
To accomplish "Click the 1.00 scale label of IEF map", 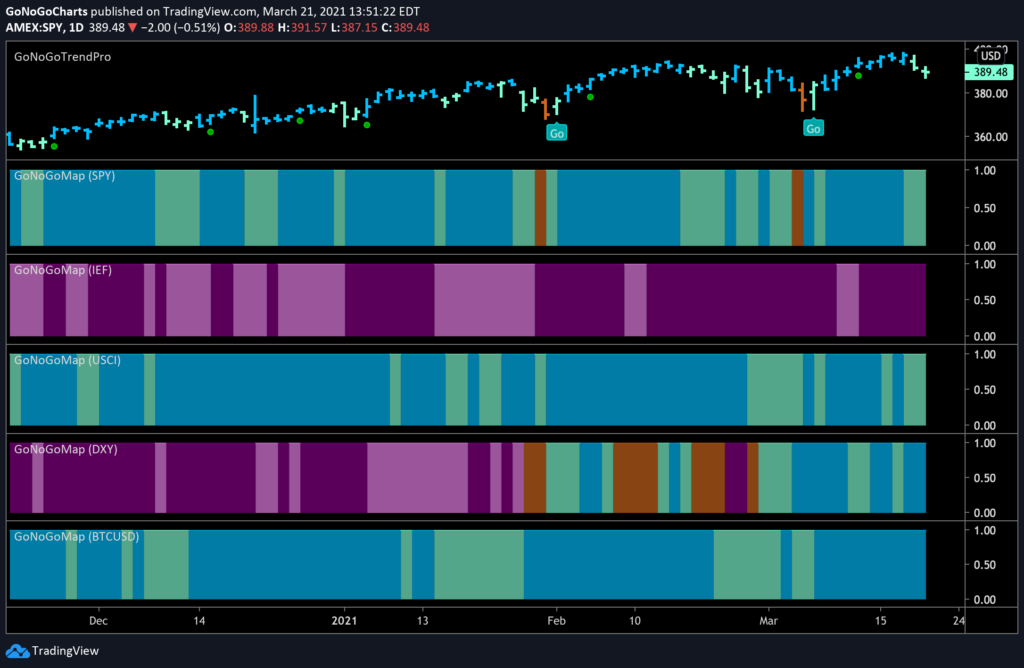I will click(x=985, y=264).
